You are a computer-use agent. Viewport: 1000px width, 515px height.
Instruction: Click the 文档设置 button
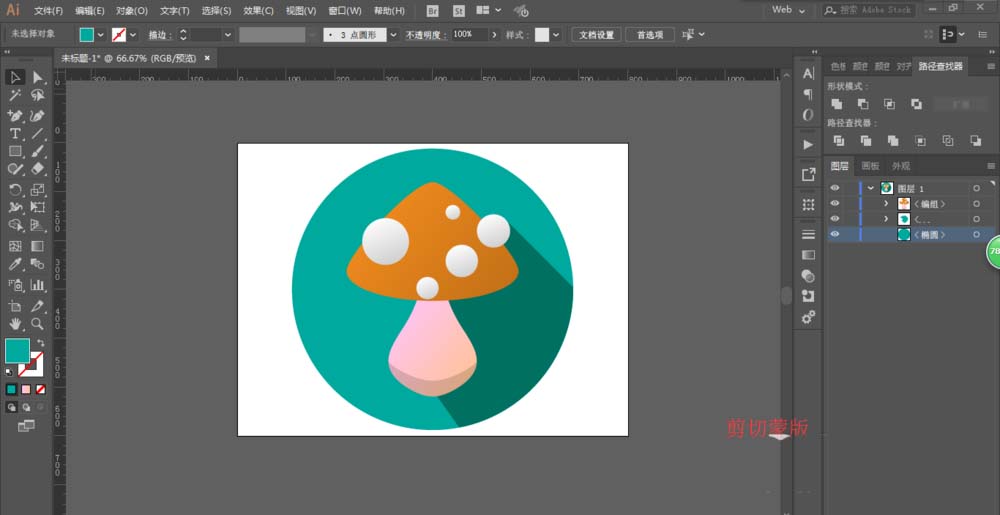598,35
